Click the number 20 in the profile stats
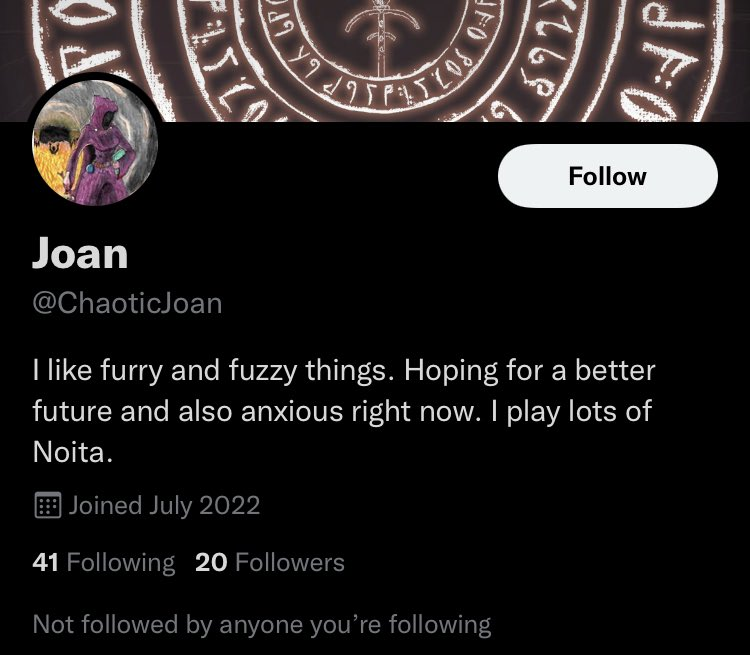The image size is (750, 655). point(211,563)
